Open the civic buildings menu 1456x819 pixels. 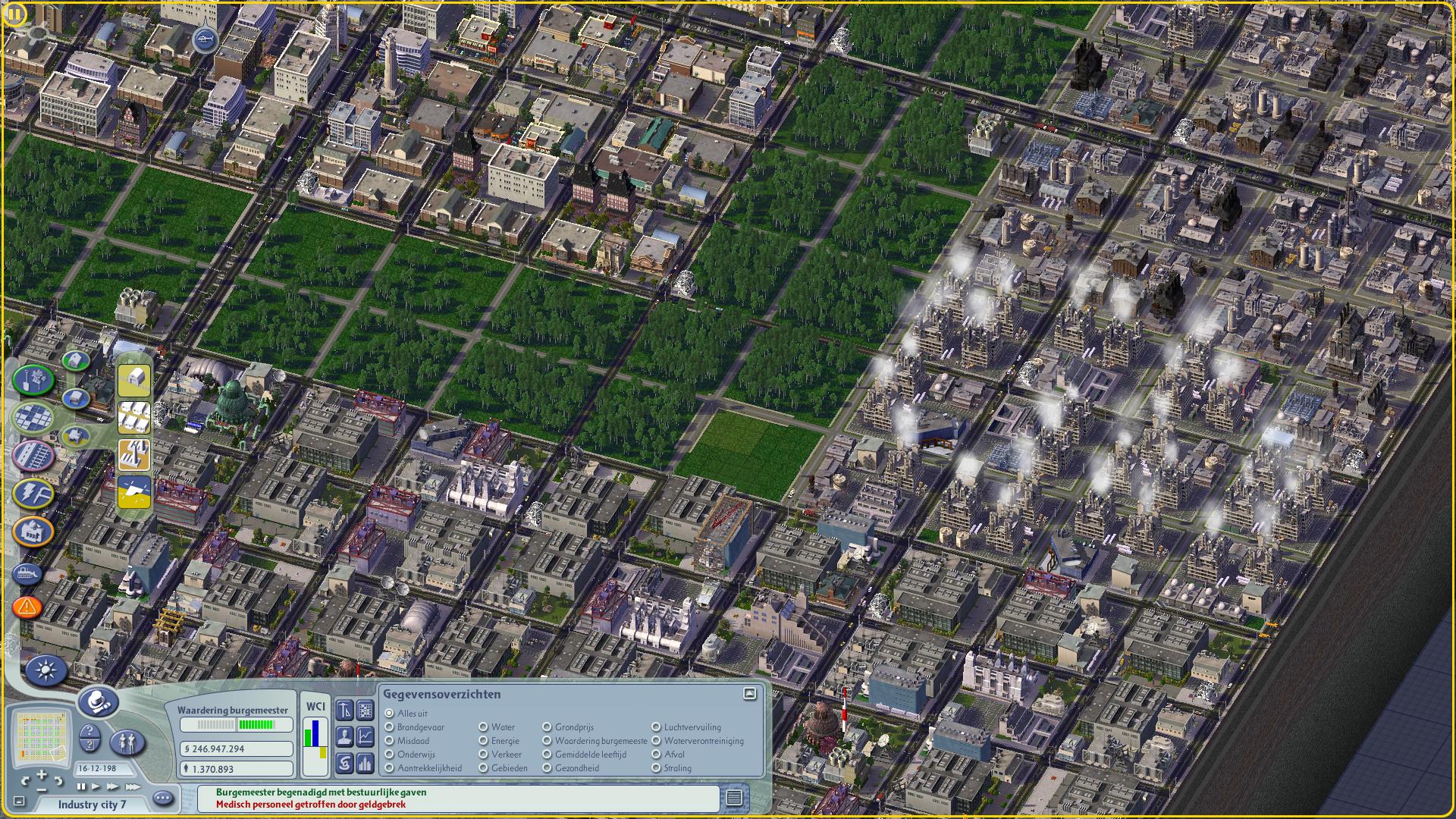[33, 532]
